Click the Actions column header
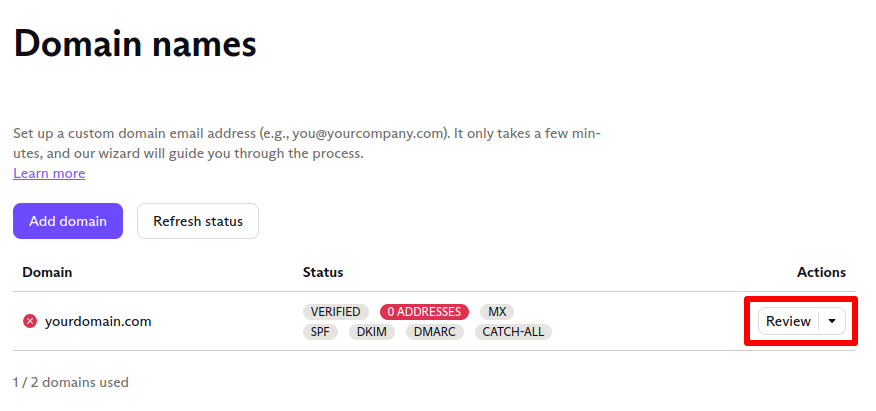The height and width of the screenshot is (411, 876). click(821, 273)
